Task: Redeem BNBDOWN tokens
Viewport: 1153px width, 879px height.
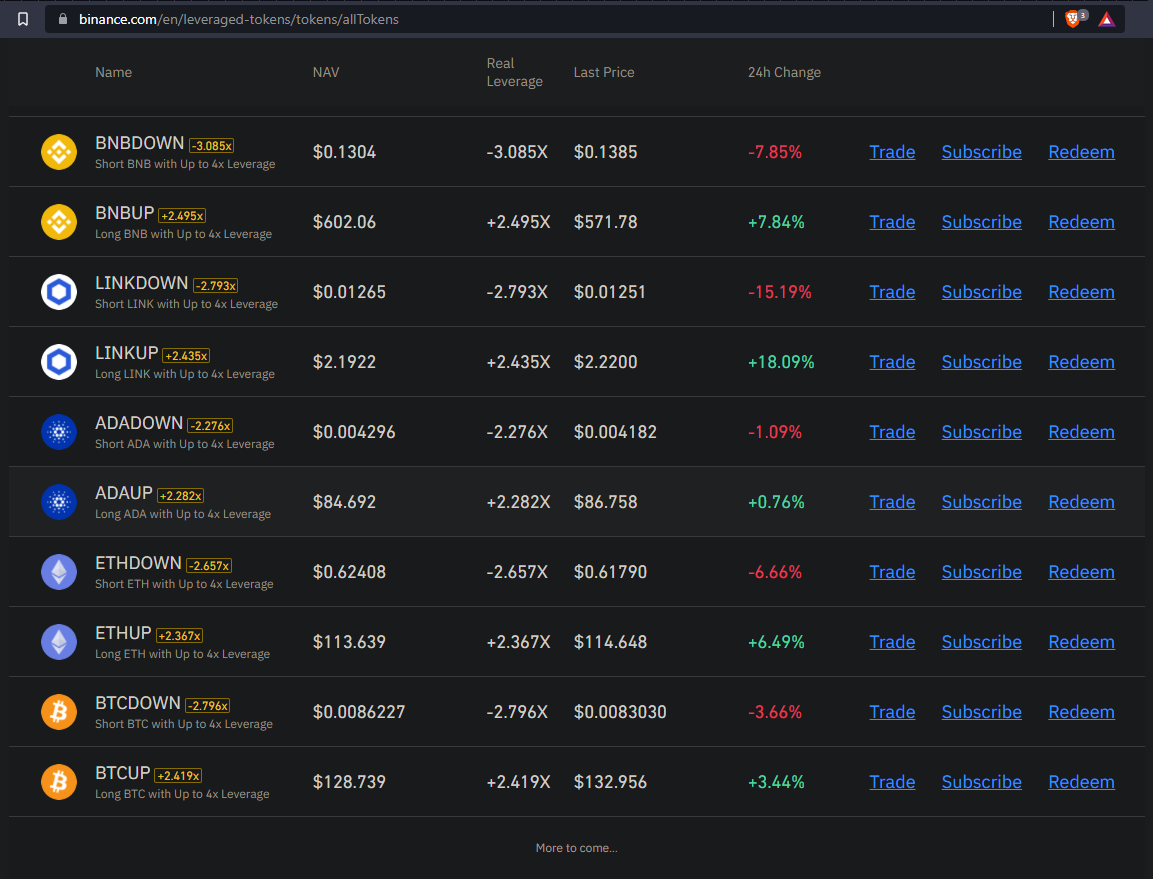Action: pos(1081,152)
